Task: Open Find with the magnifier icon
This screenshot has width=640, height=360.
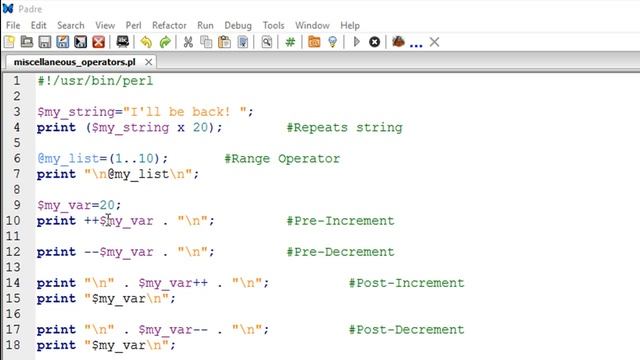Action: (267, 42)
